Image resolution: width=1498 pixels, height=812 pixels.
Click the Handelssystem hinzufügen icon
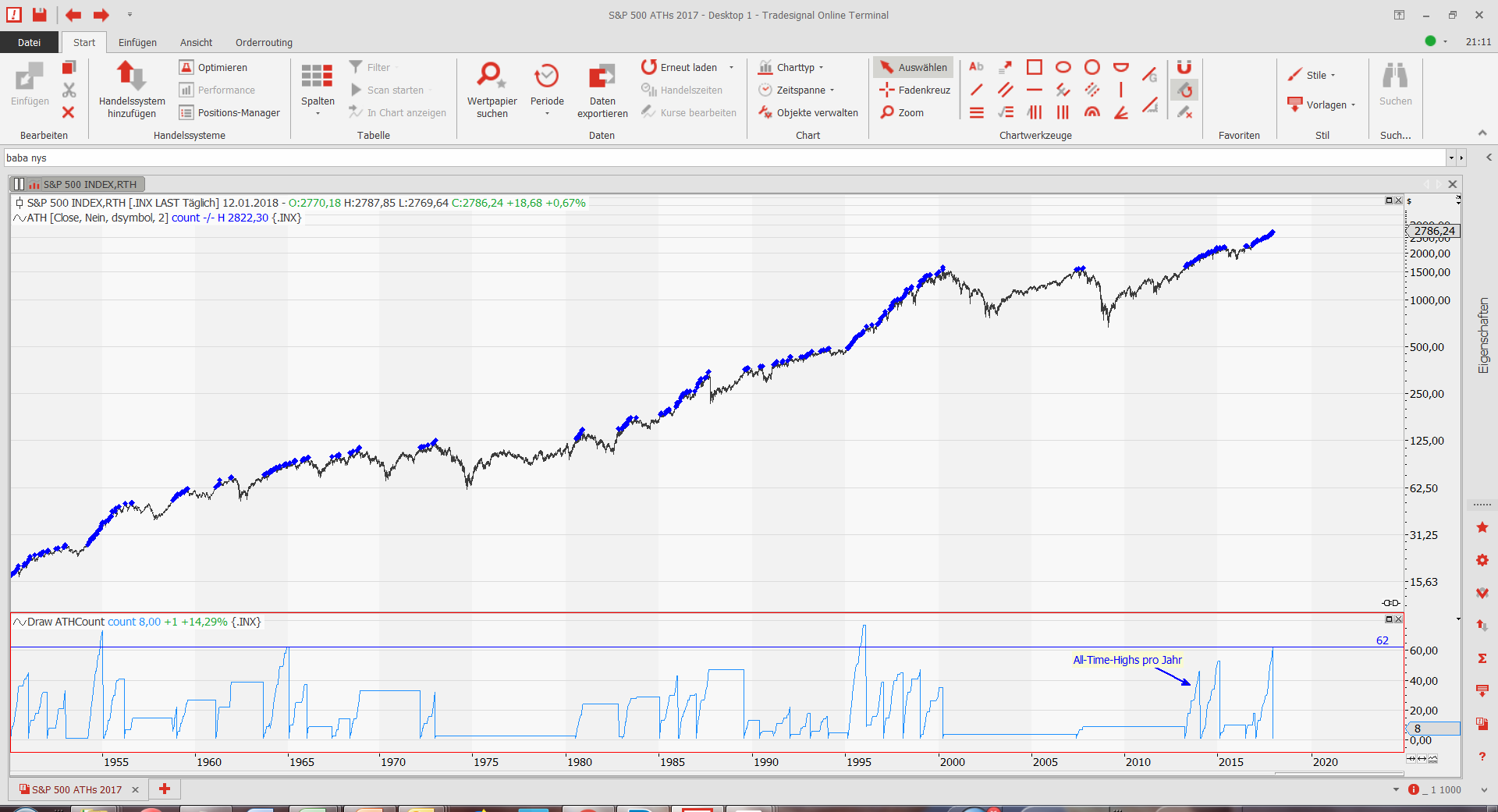131,76
